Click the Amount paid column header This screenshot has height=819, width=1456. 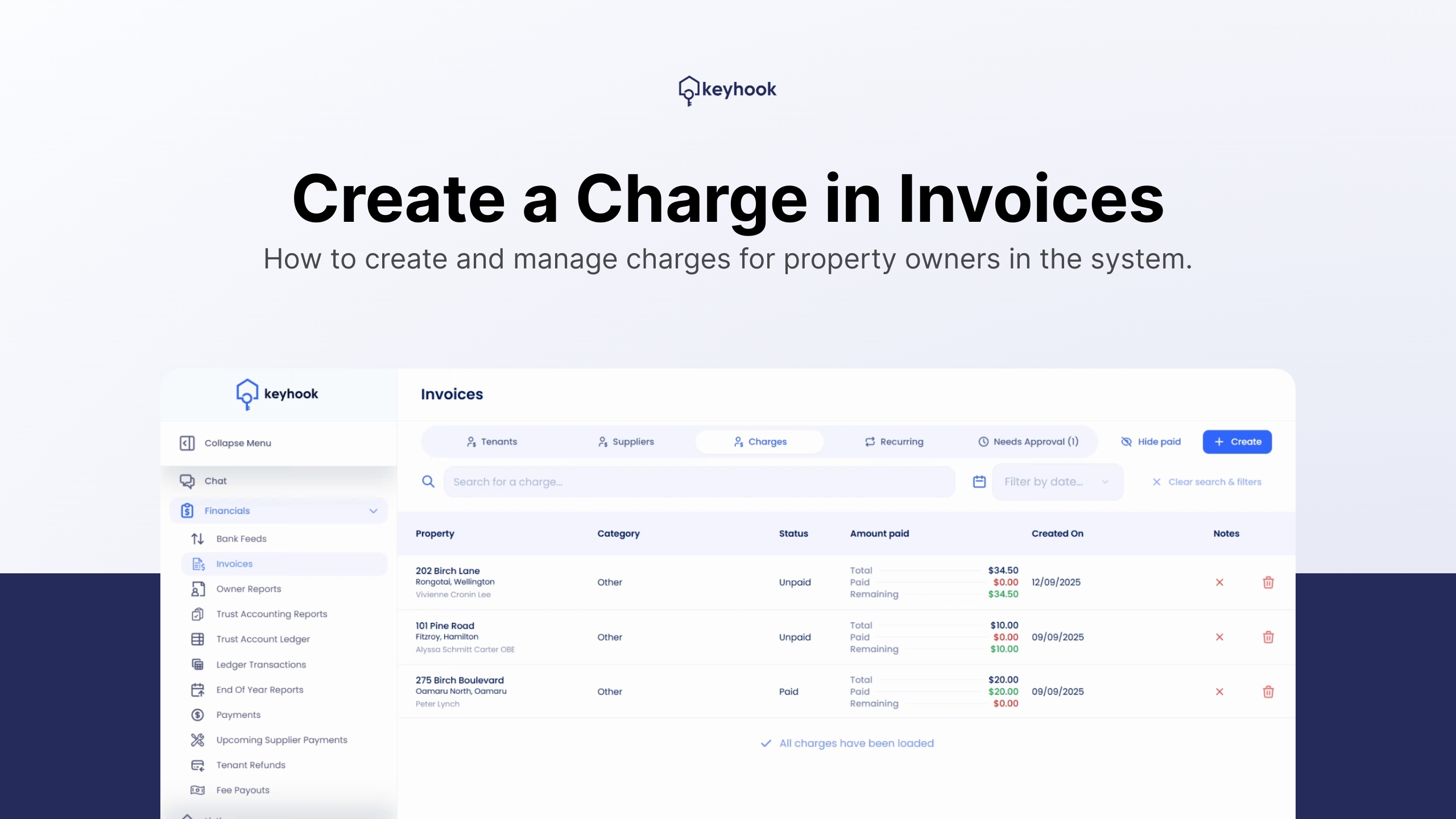click(x=879, y=533)
